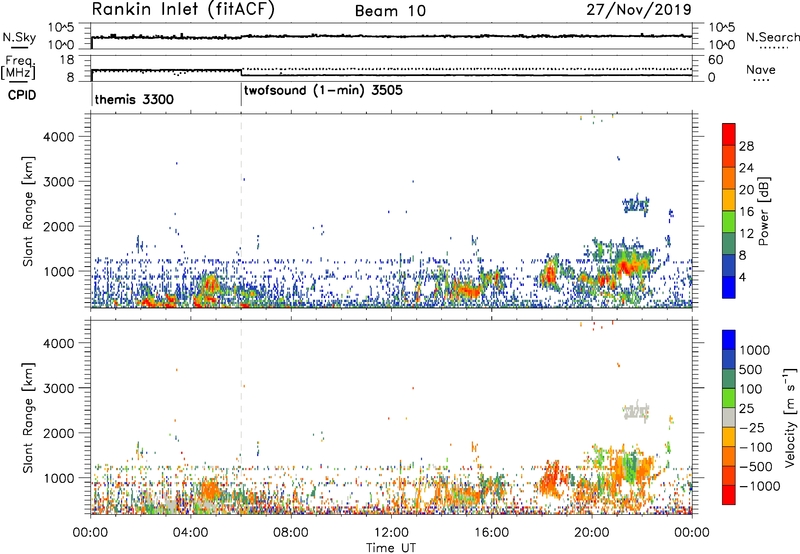This screenshot has width=800, height=554.
Task: Click the 'N.Sky' legend label
Action: (19, 37)
